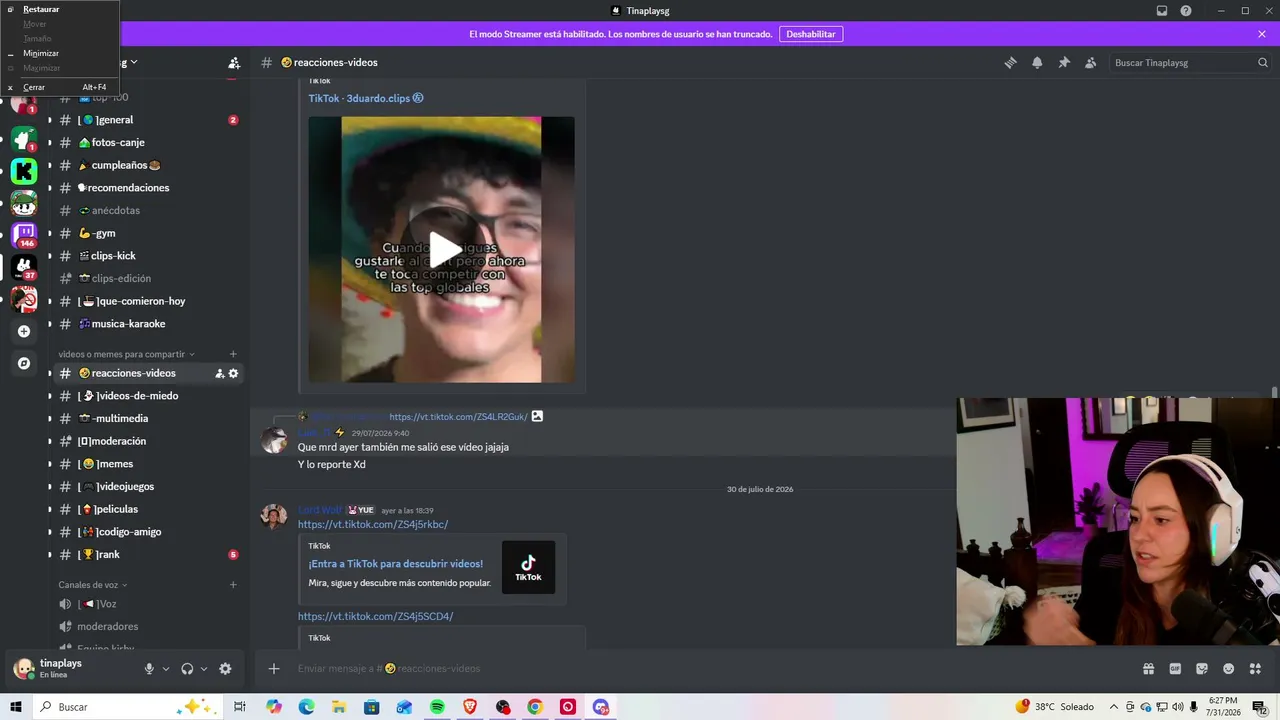
Task: Open replied message link ZS4LR2Guk
Action: coord(458,416)
